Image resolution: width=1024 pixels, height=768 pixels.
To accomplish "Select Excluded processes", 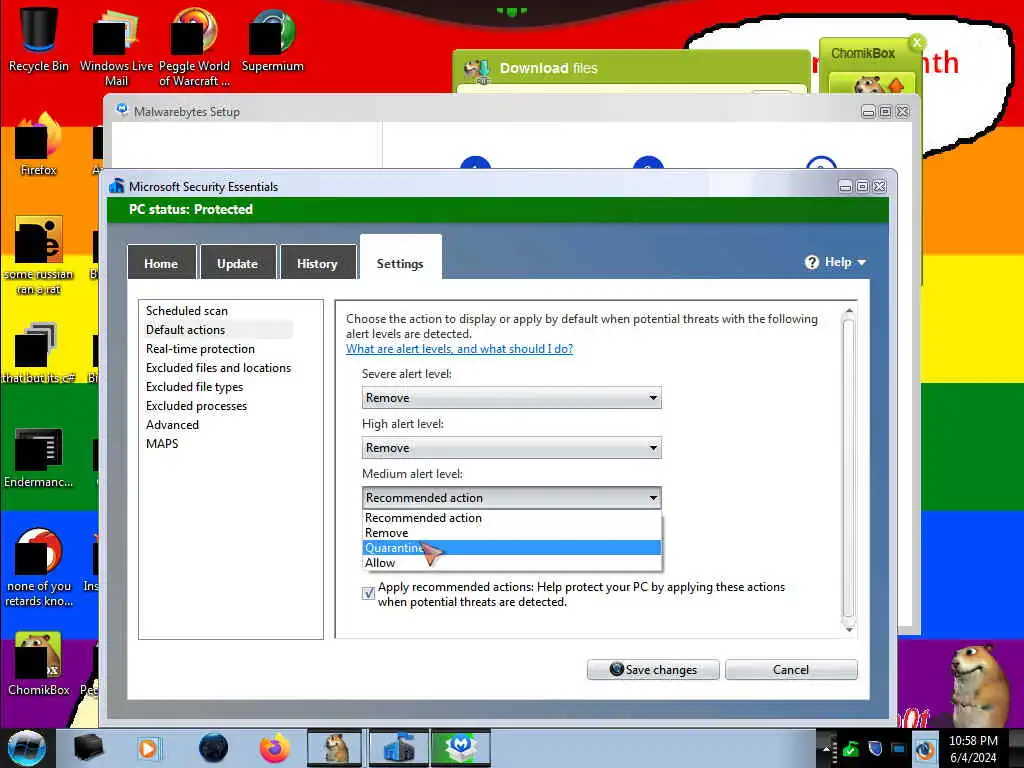I will pos(197,406).
